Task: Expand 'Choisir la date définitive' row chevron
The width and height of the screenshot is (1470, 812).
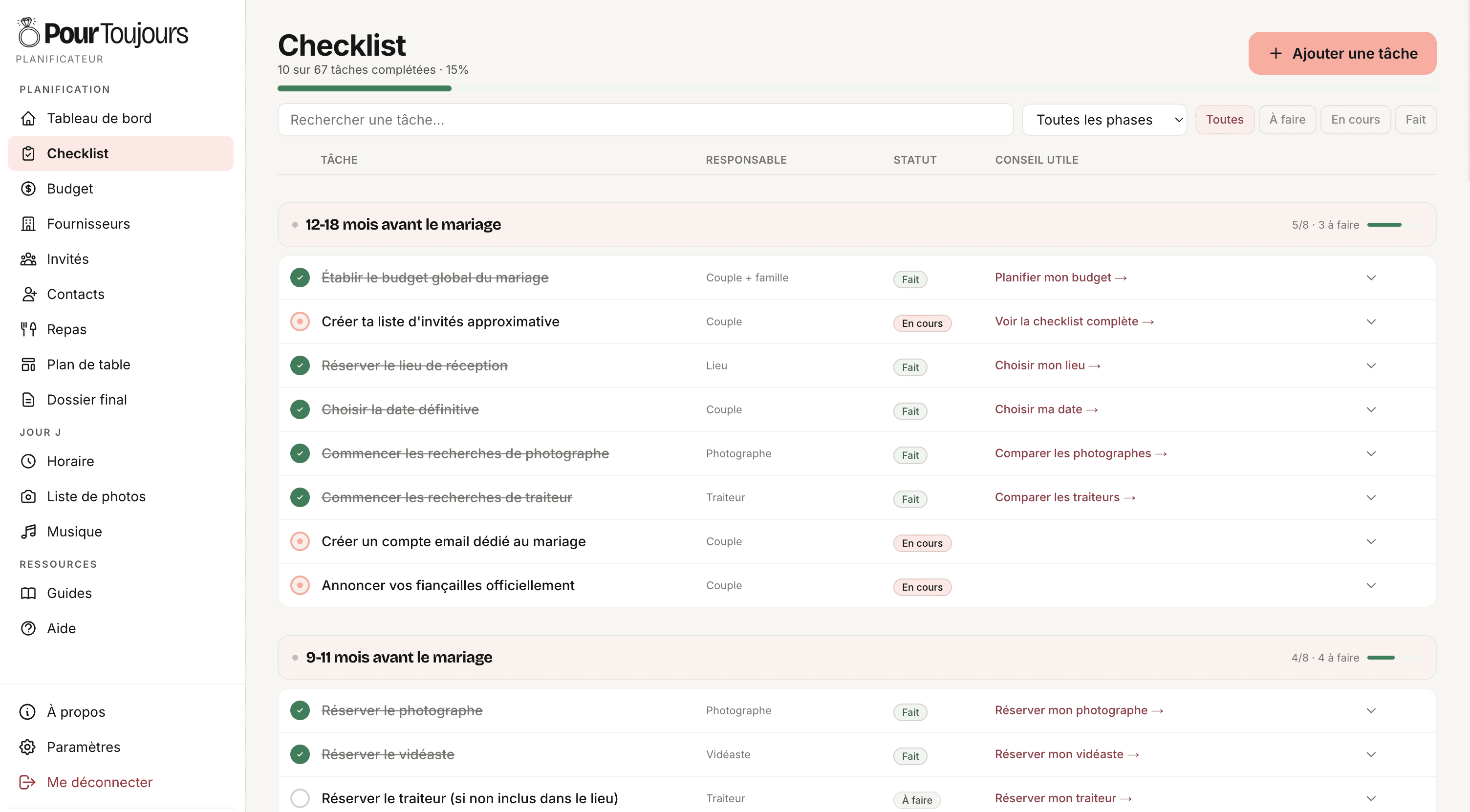Action: tap(1371, 410)
